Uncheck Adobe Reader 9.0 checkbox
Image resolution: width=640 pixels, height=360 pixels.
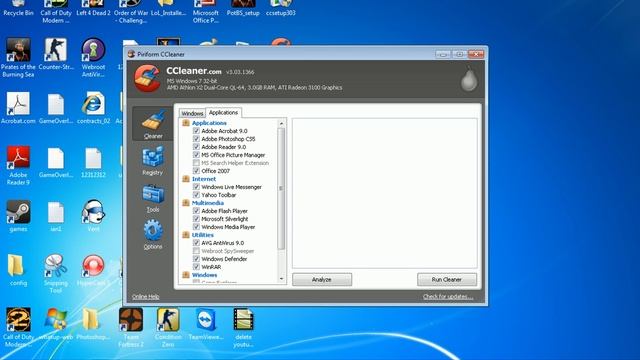coord(196,147)
